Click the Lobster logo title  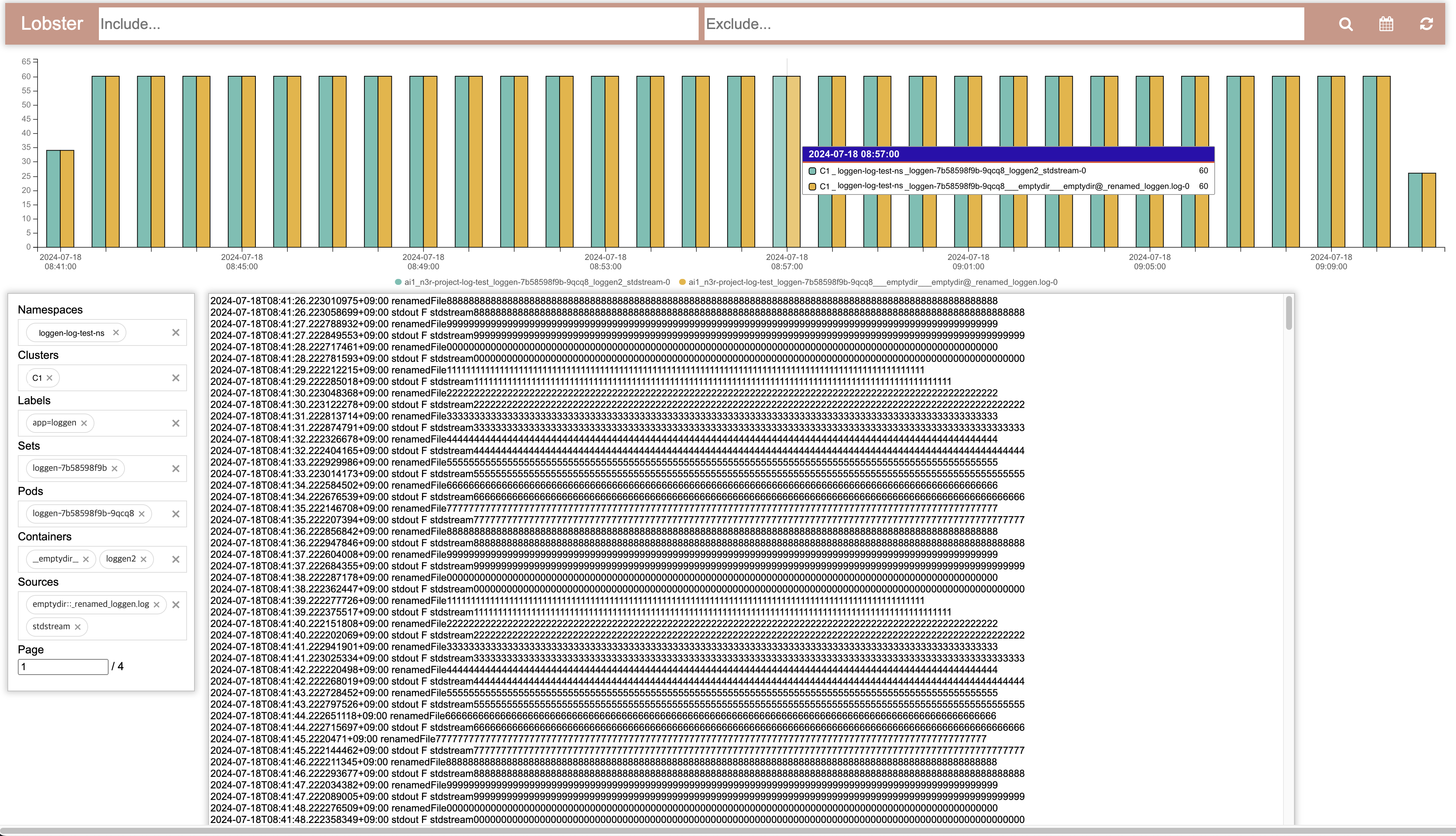pos(52,23)
